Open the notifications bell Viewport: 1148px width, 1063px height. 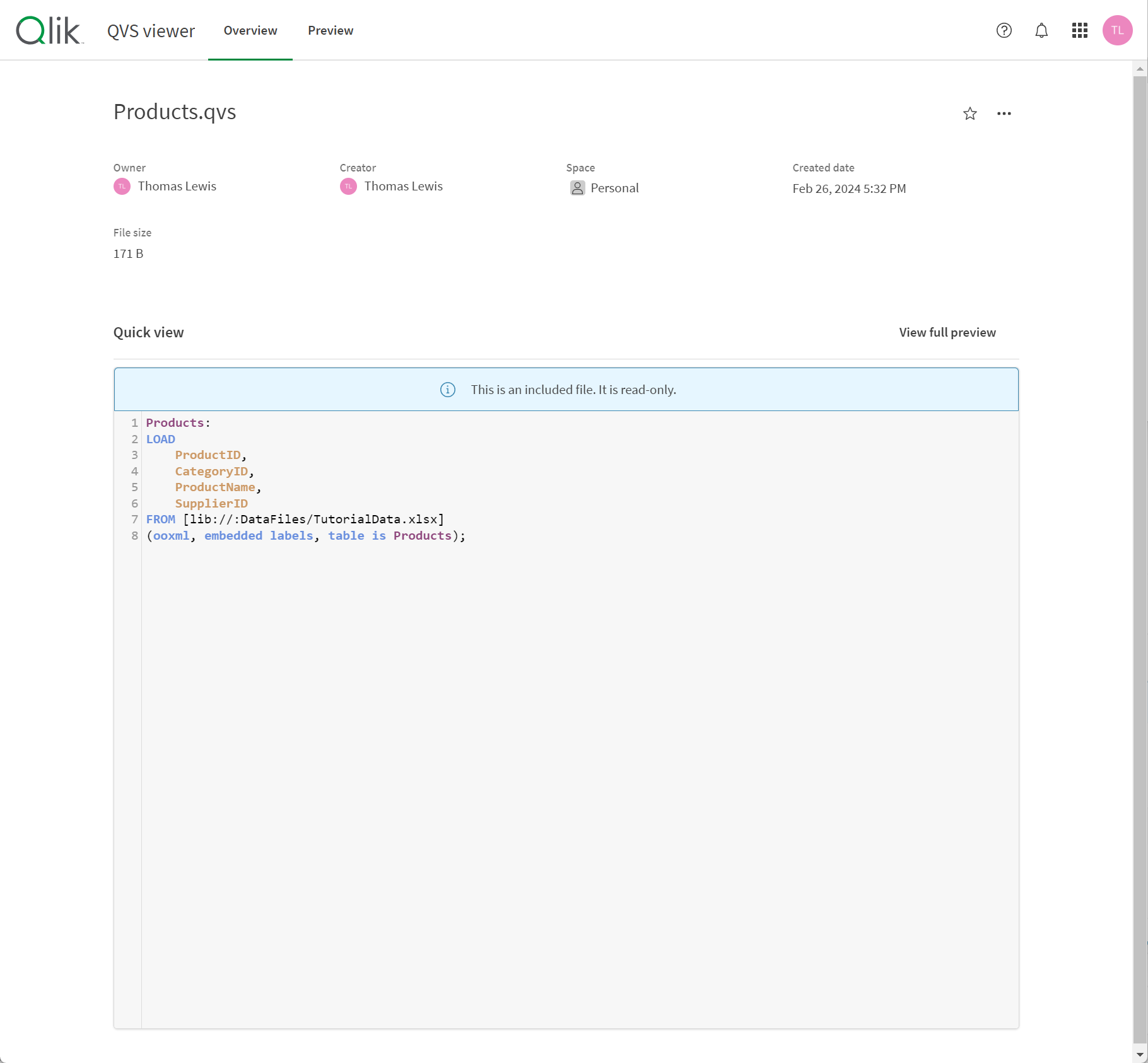[1041, 30]
